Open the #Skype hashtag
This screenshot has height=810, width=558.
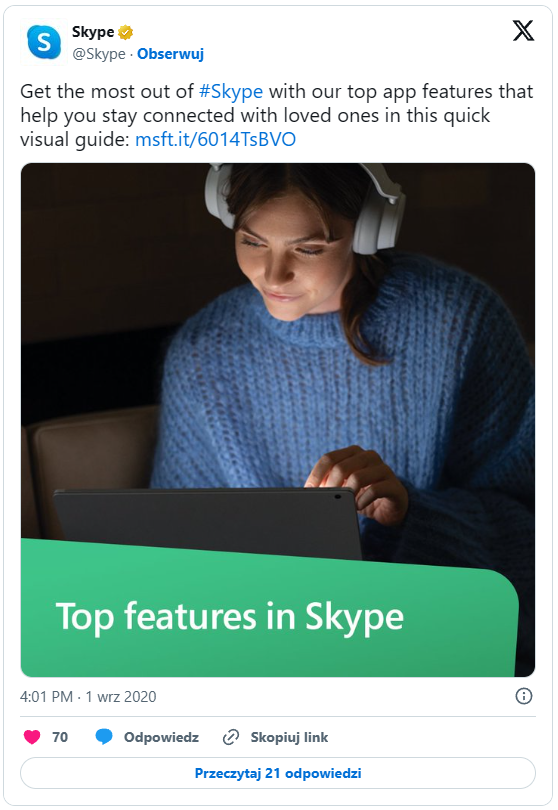[x=231, y=91]
